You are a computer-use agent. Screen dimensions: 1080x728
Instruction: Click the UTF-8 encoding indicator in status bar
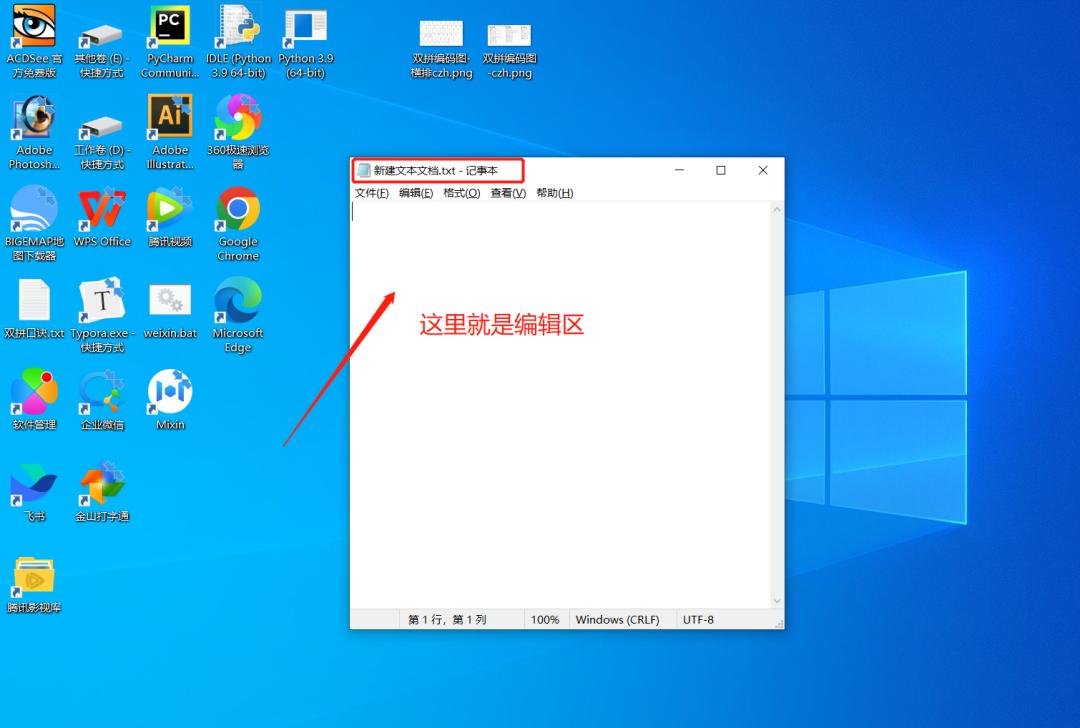tap(697, 619)
